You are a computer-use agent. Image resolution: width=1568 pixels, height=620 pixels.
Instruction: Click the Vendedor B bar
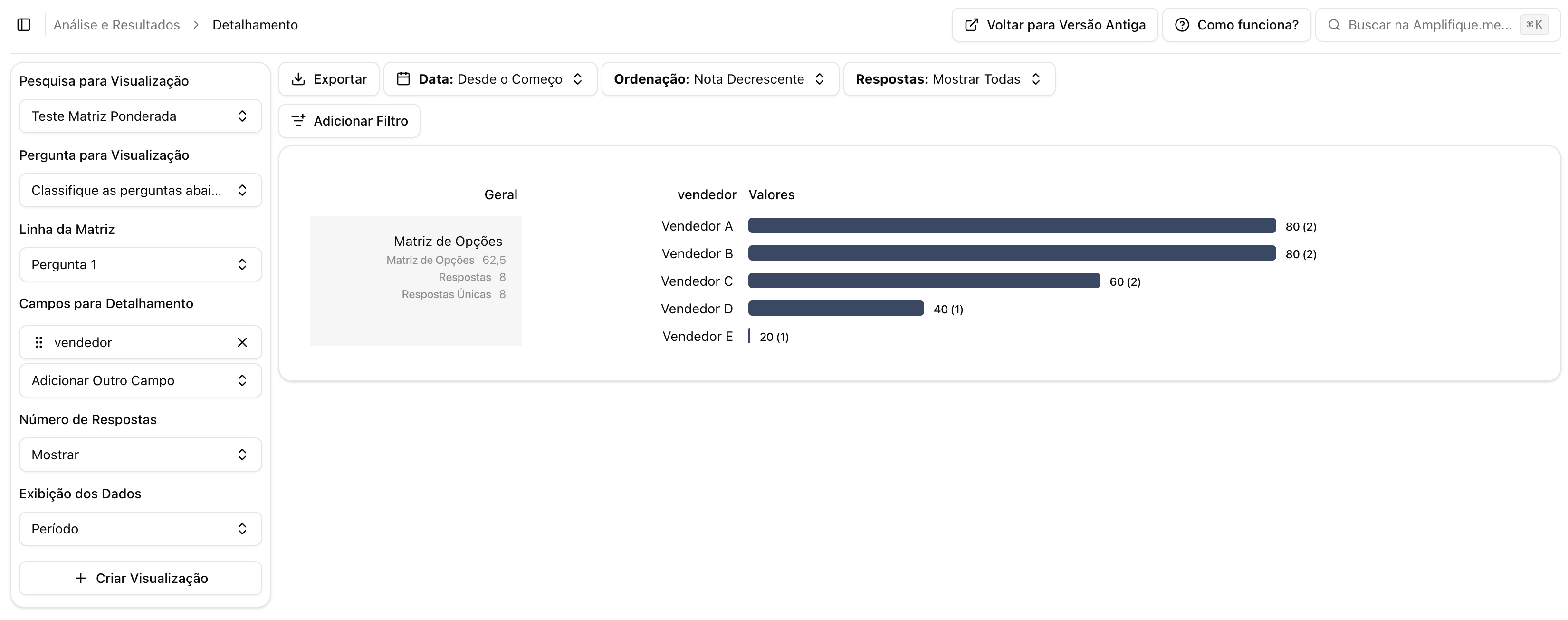pos(1012,253)
